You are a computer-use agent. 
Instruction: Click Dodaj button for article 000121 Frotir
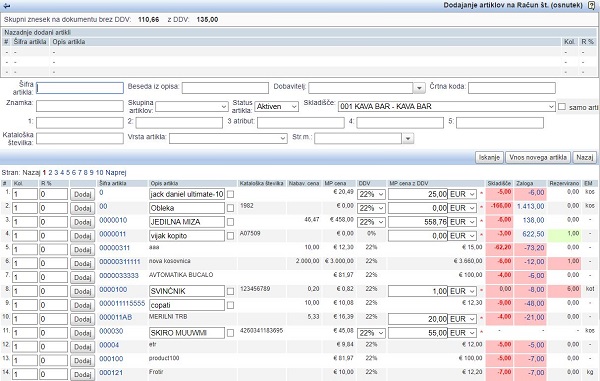[82, 374]
